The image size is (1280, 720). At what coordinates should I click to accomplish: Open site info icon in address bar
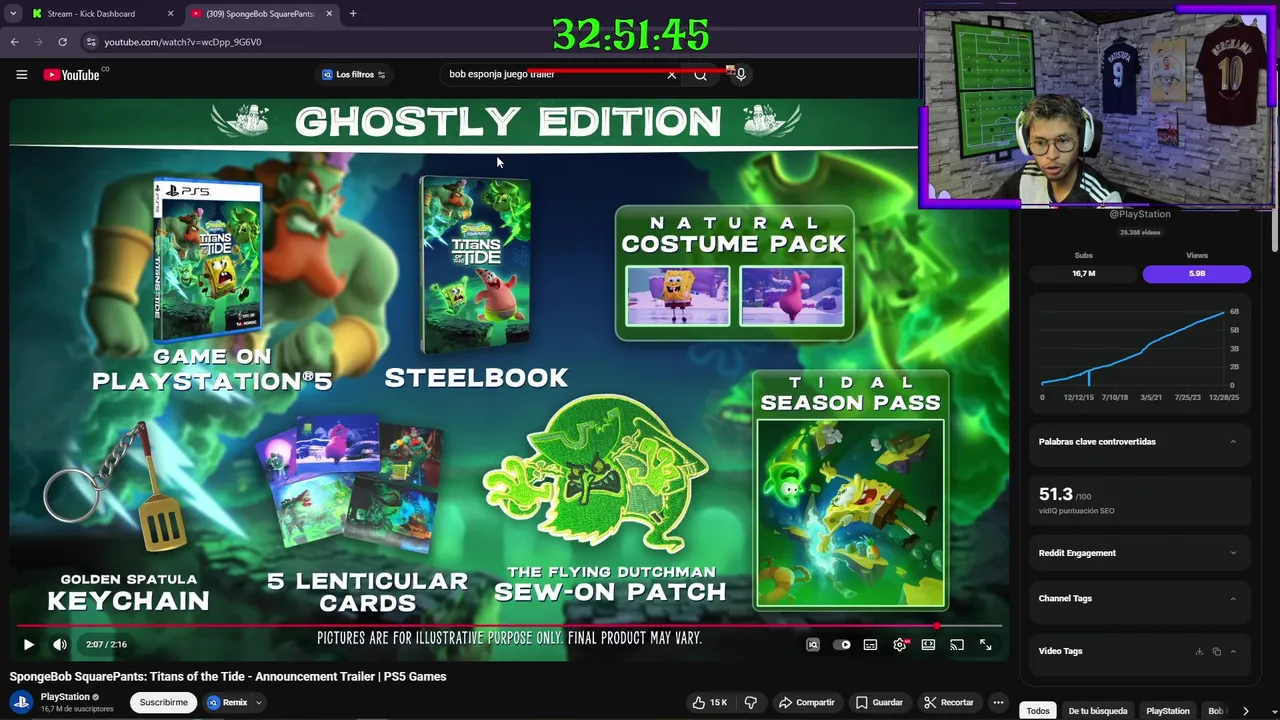pyautogui.click(x=91, y=42)
